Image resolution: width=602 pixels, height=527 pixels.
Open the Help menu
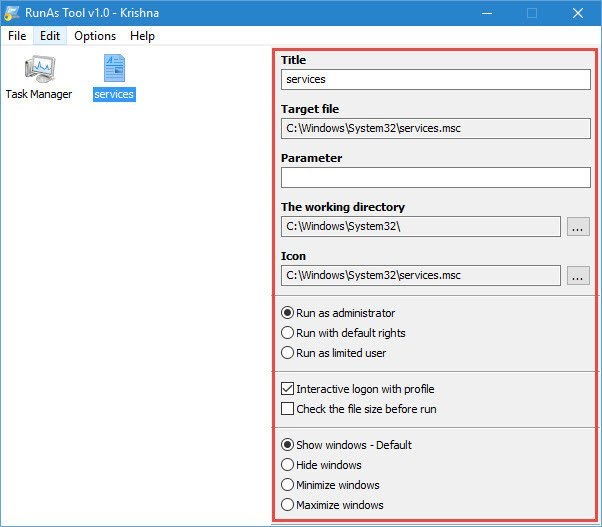click(x=143, y=36)
